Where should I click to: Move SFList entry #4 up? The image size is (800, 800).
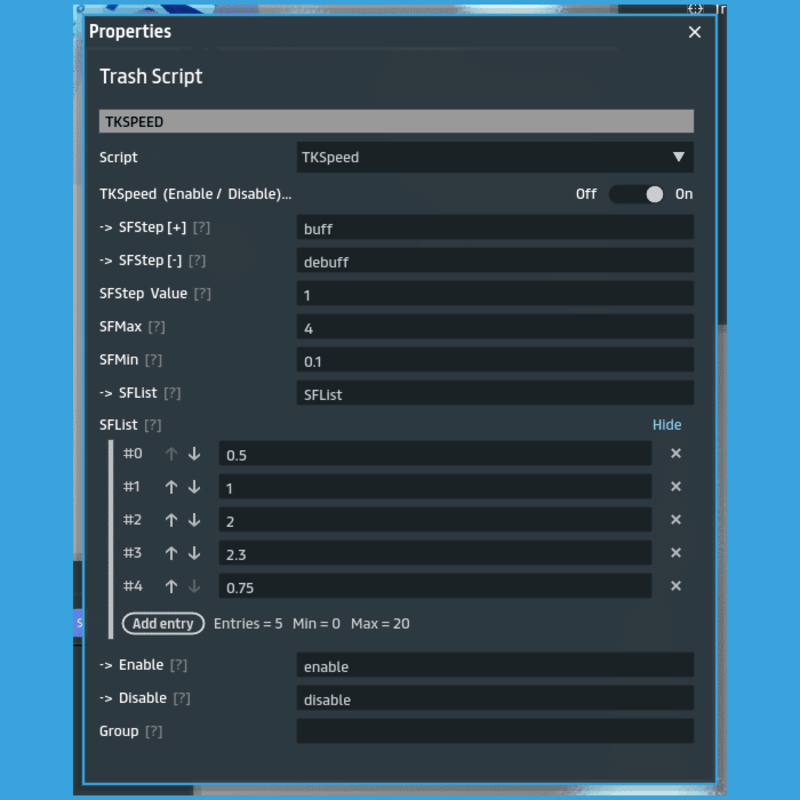171,586
